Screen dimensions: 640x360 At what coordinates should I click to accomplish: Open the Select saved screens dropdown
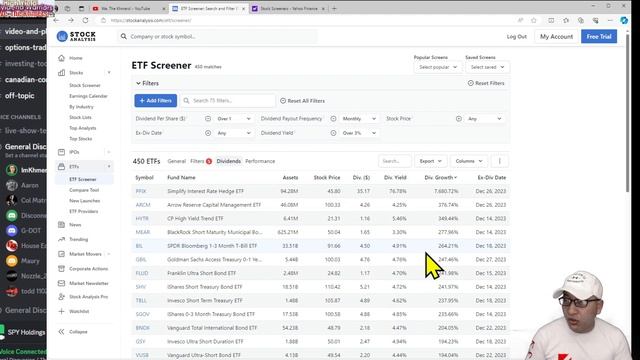(487, 67)
